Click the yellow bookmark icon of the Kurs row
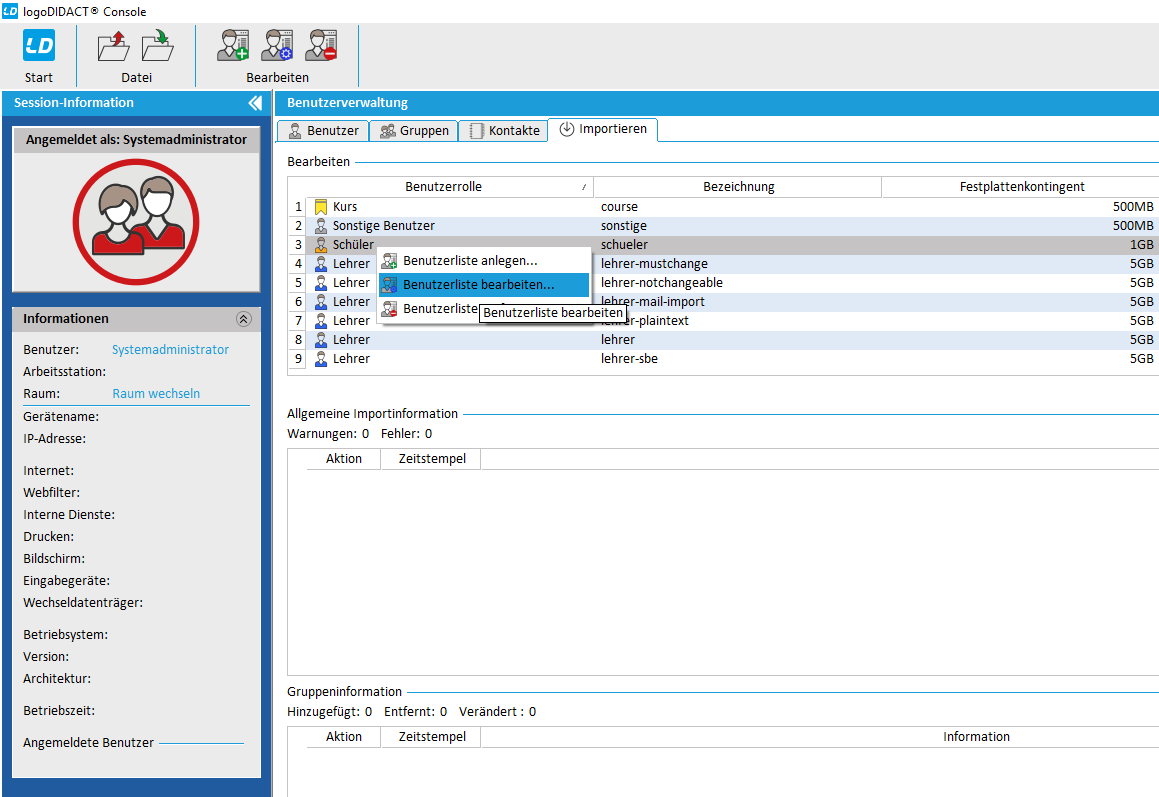Image resolution: width=1159 pixels, height=797 pixels. (321, 207)
